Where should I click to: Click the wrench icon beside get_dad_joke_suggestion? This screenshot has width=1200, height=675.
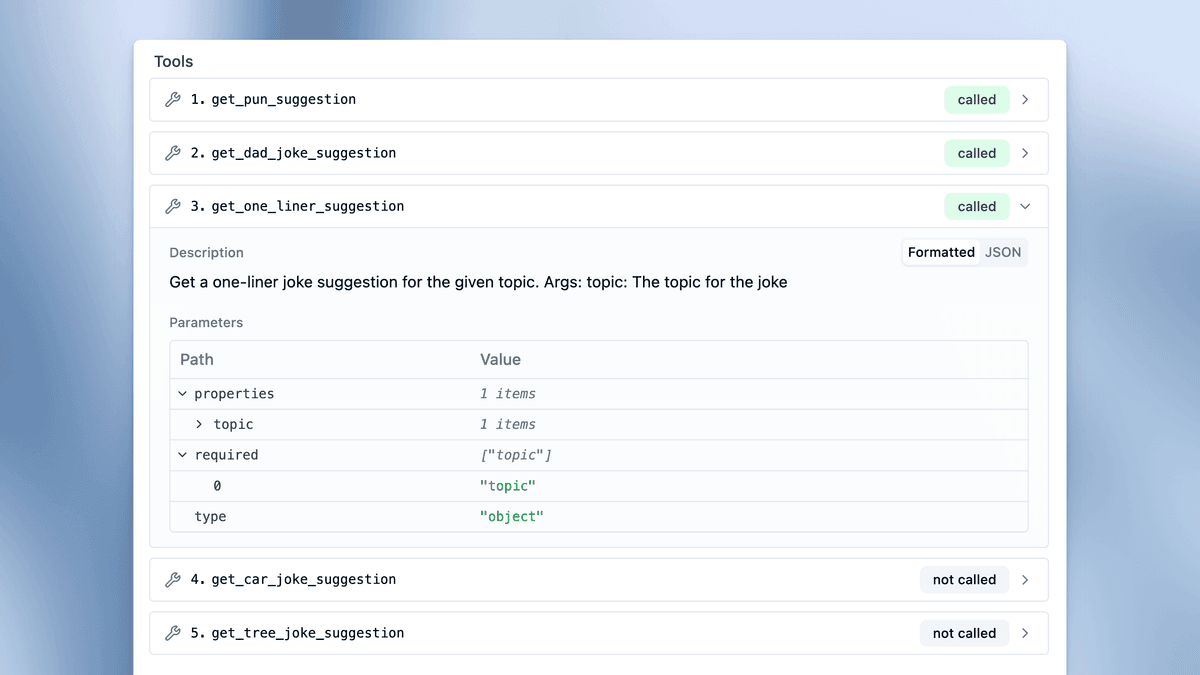point(172,153)
